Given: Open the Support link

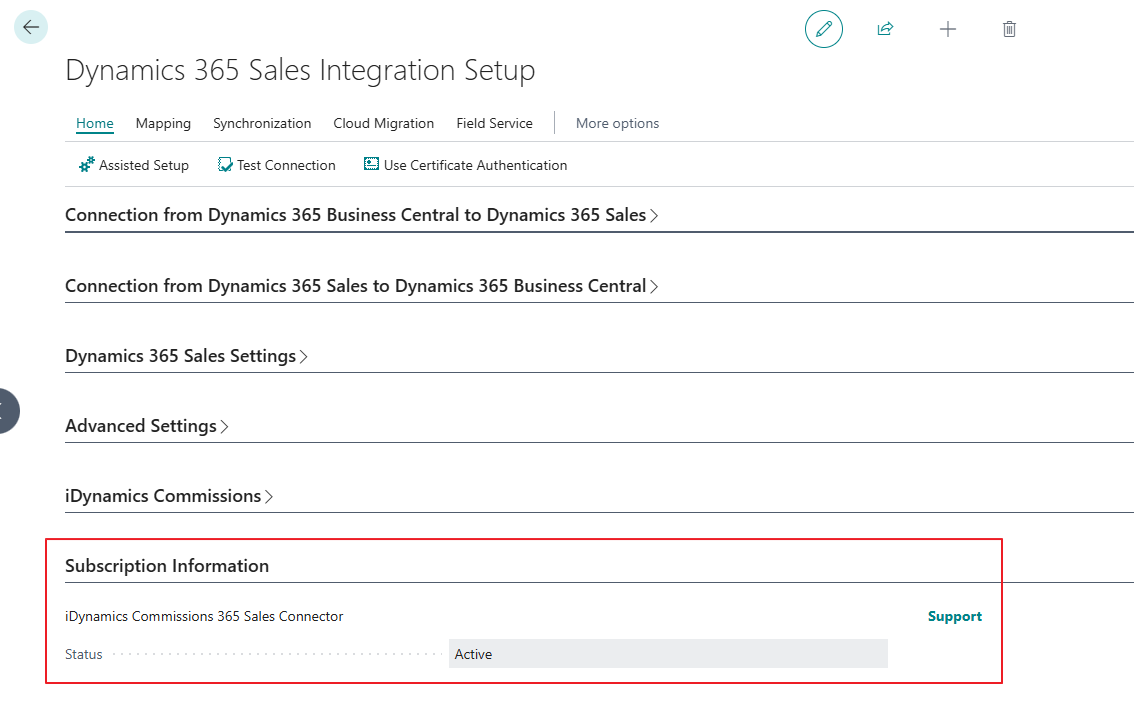Looking at the screenshot, I should click(955, 616).
